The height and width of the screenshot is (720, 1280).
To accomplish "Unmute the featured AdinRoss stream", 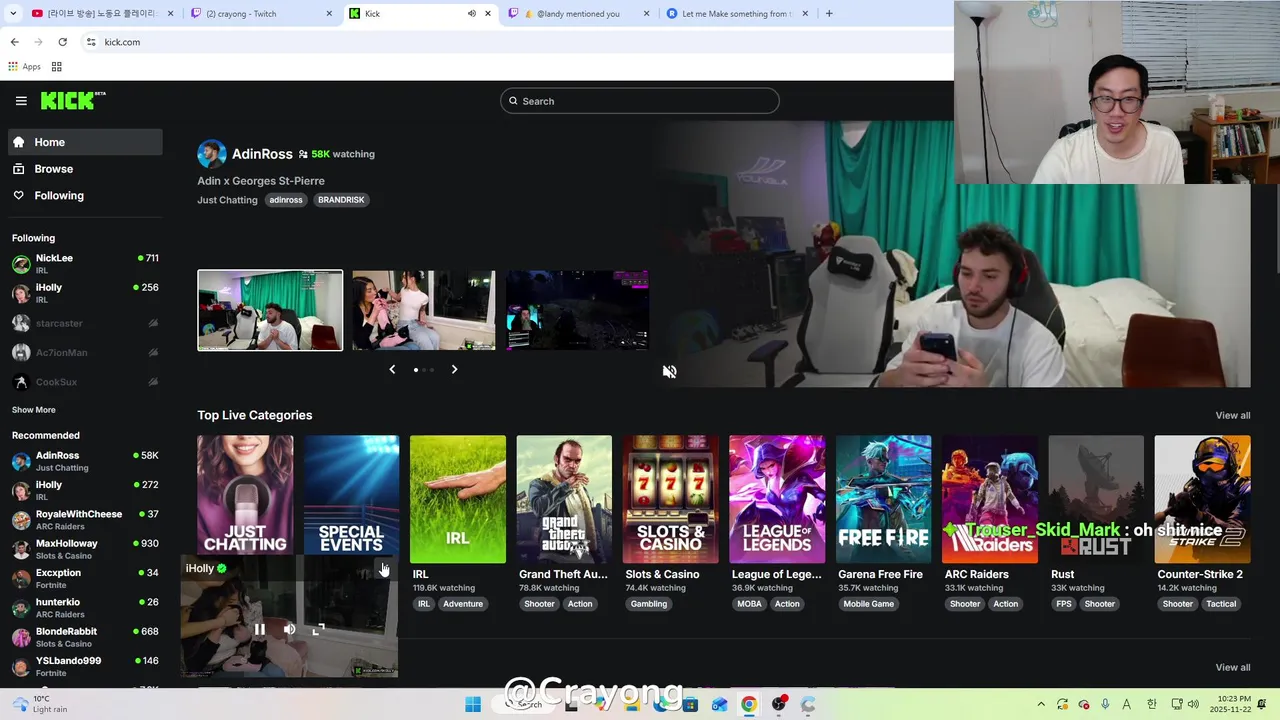I will [669, 371].
